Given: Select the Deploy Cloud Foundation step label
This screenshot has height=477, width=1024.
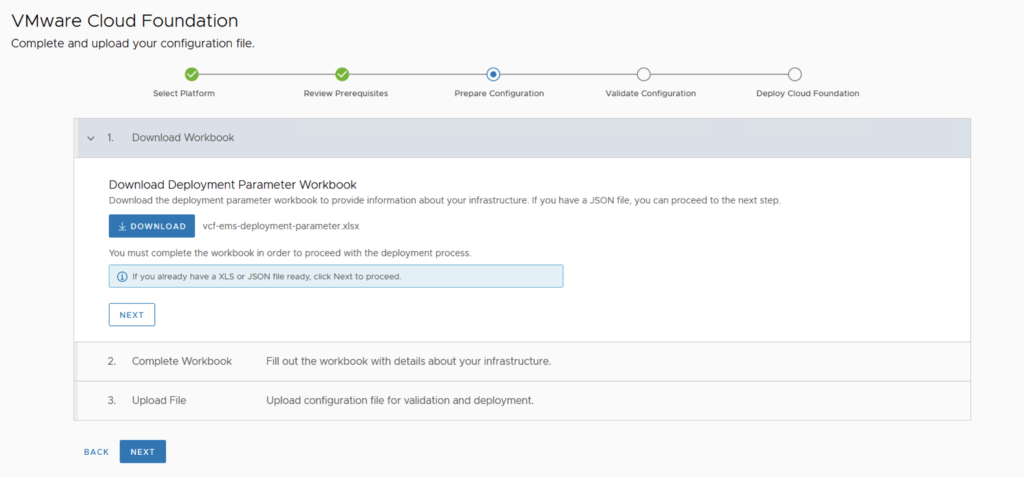Looking at the screenshot, I should pyautogui.click(x=807, y=93).
